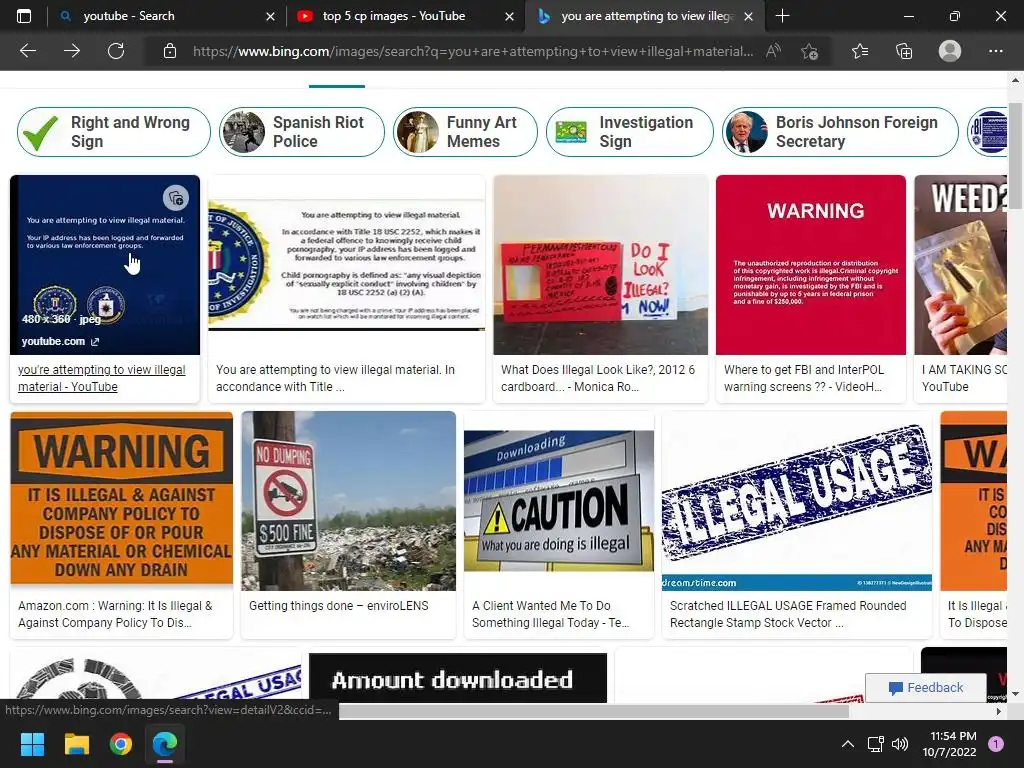
Task: Refresh the current Bing page
Action: point(116,51)
